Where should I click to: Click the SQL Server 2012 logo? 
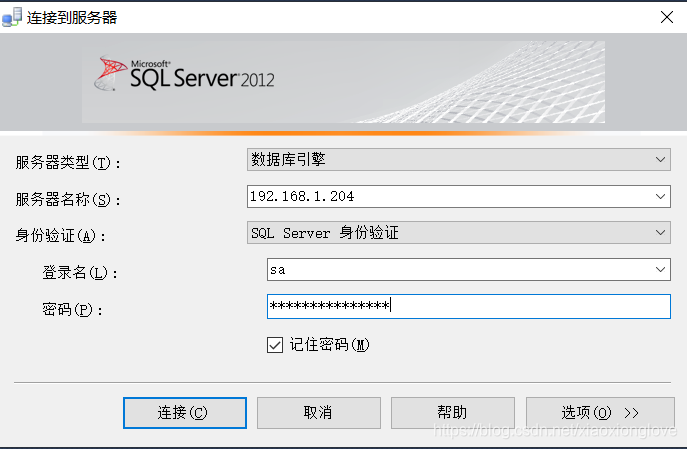[184, 74]
